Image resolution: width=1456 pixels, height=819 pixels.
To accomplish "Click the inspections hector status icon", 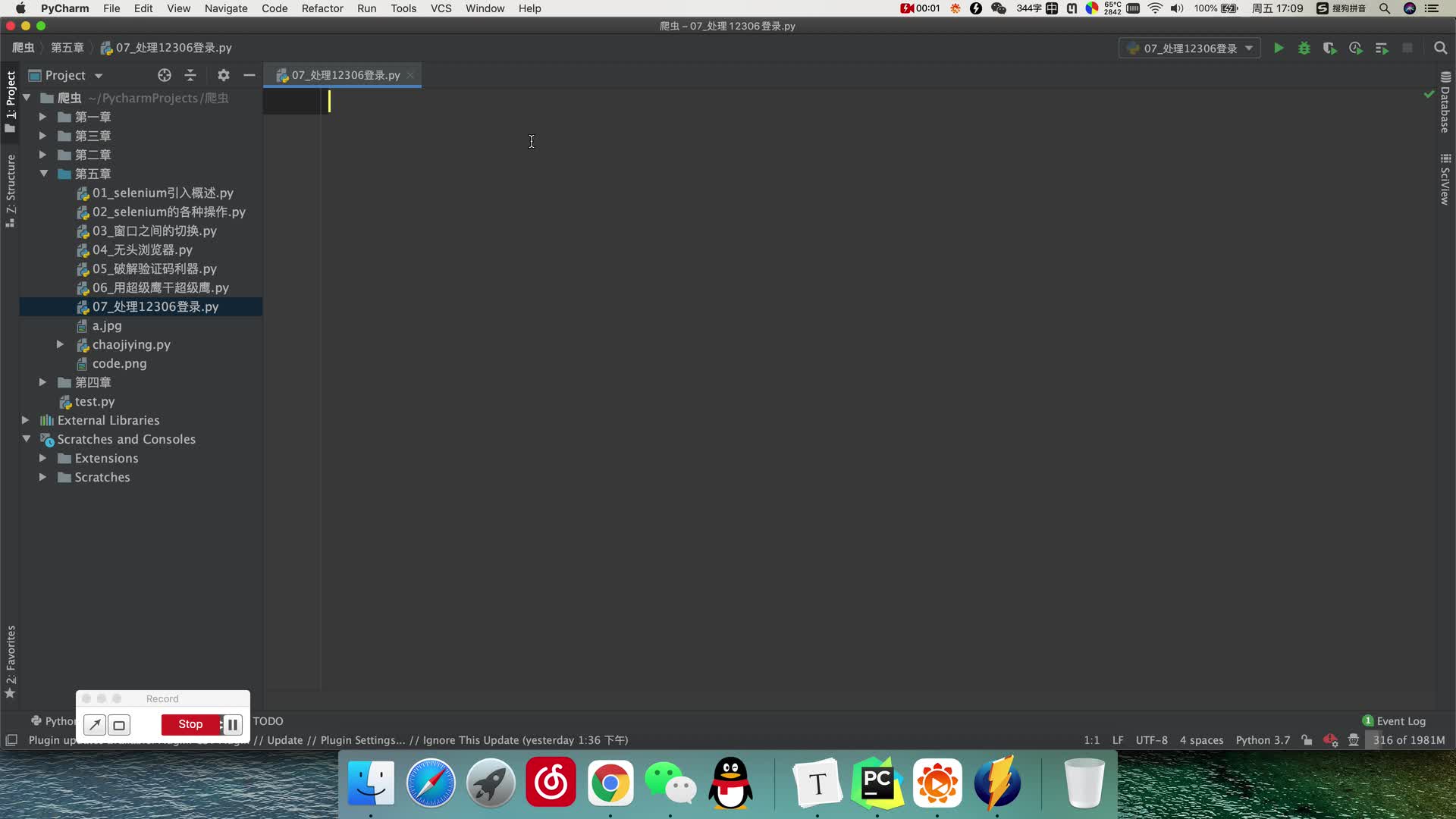I will [x=1354, y=740].
